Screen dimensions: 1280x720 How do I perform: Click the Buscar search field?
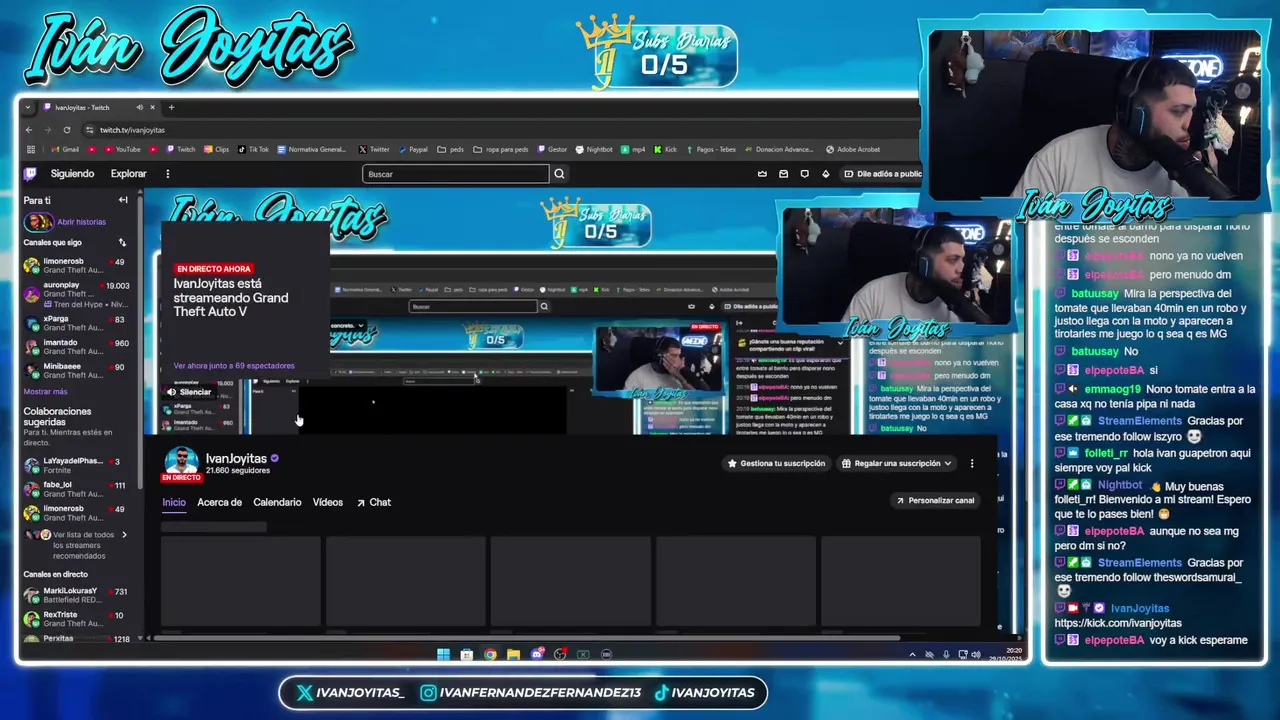[456, 174]
